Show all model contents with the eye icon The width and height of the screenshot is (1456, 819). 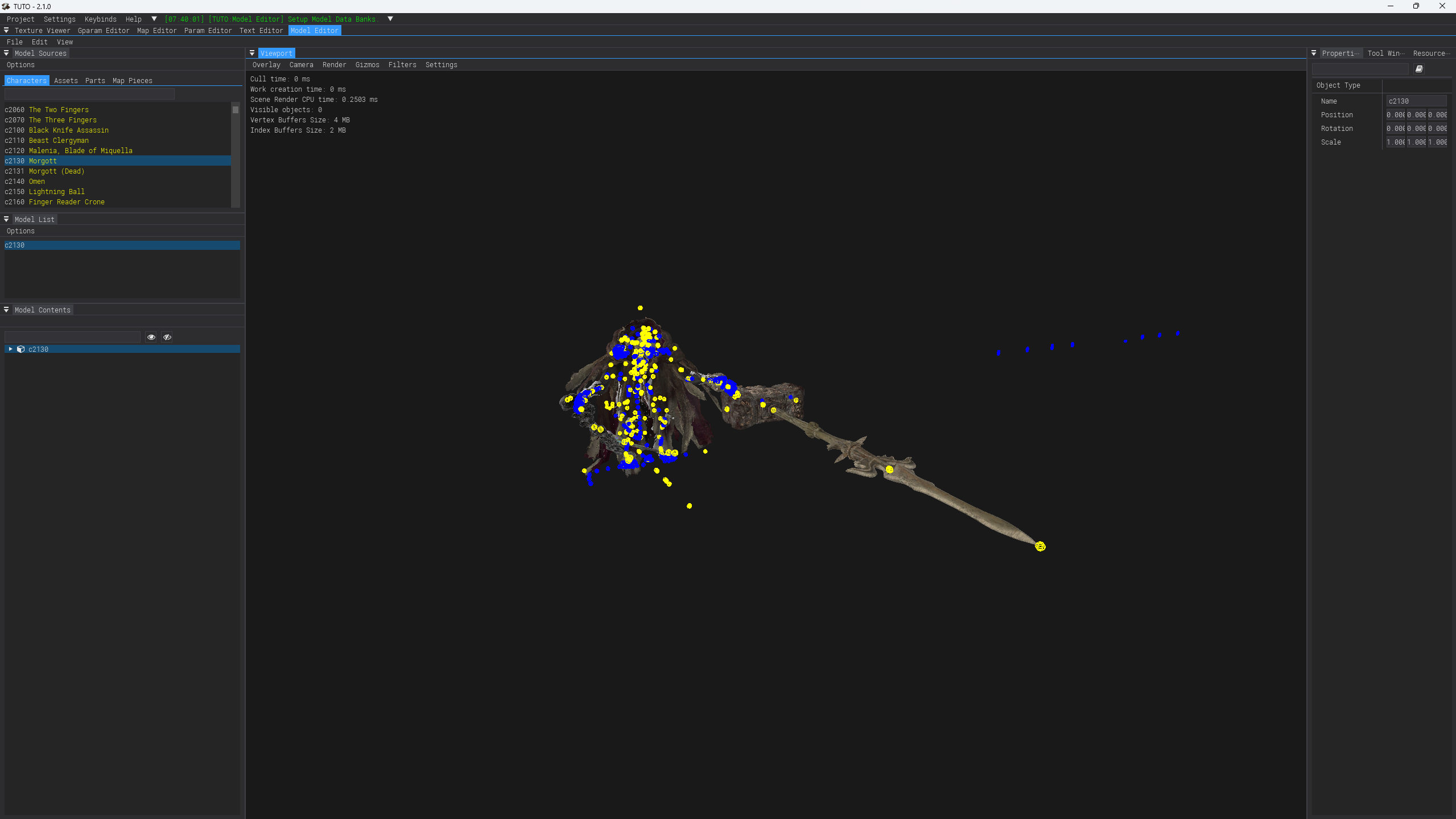pos(151,337)
